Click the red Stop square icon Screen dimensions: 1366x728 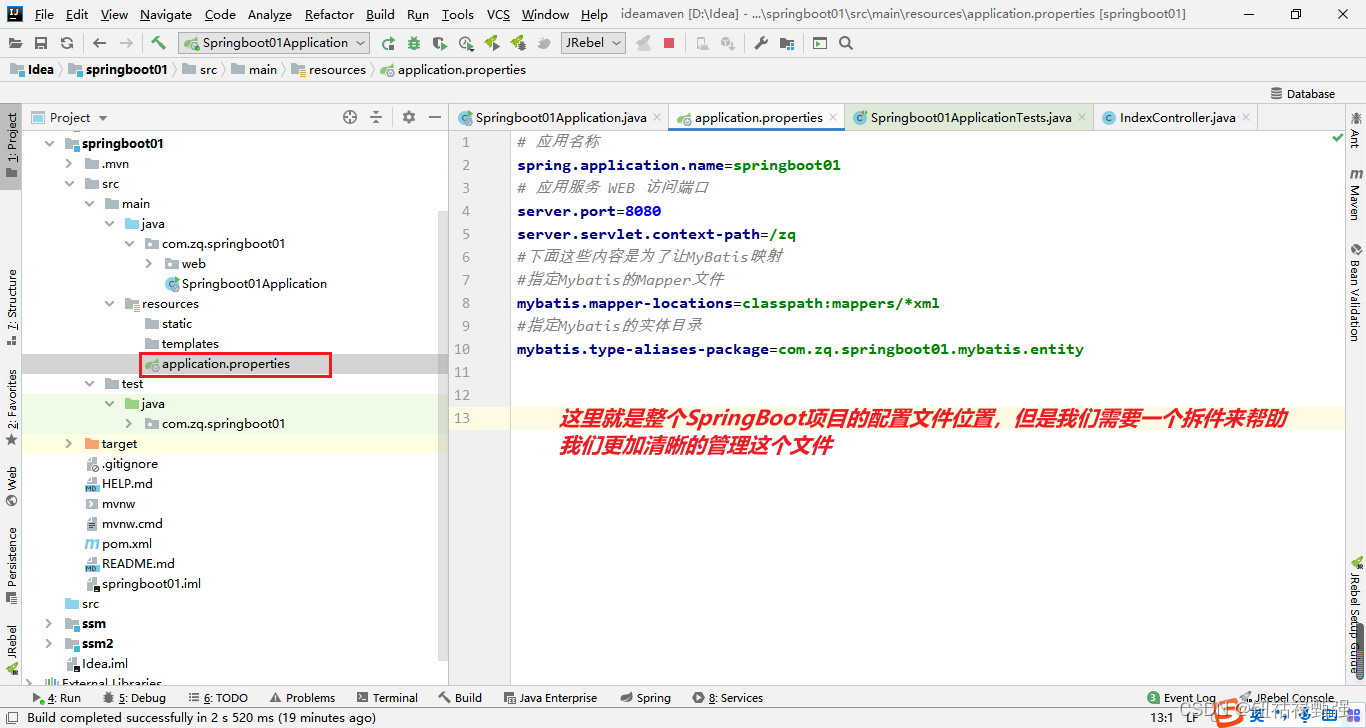pos(669,43)
